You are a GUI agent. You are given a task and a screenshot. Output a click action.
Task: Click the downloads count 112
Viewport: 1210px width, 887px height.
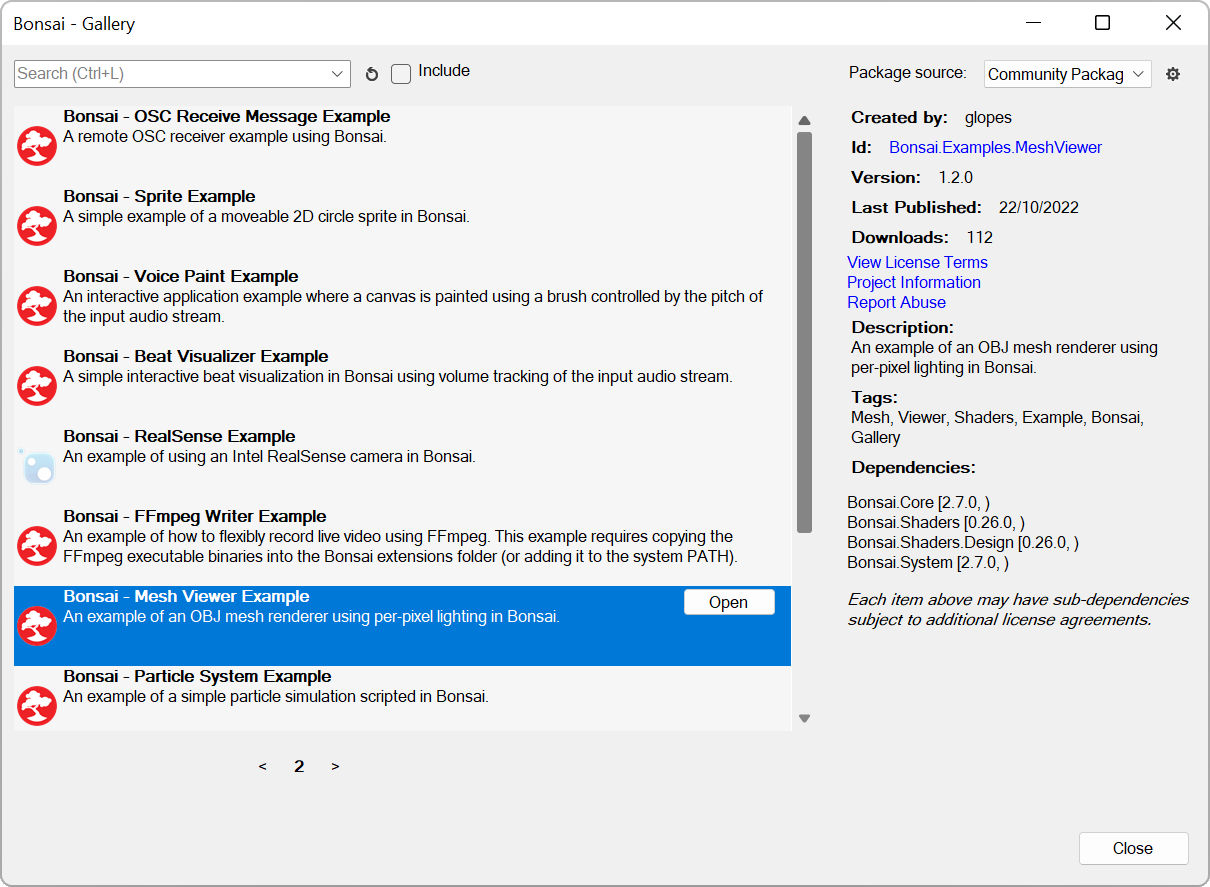point(980,238)
